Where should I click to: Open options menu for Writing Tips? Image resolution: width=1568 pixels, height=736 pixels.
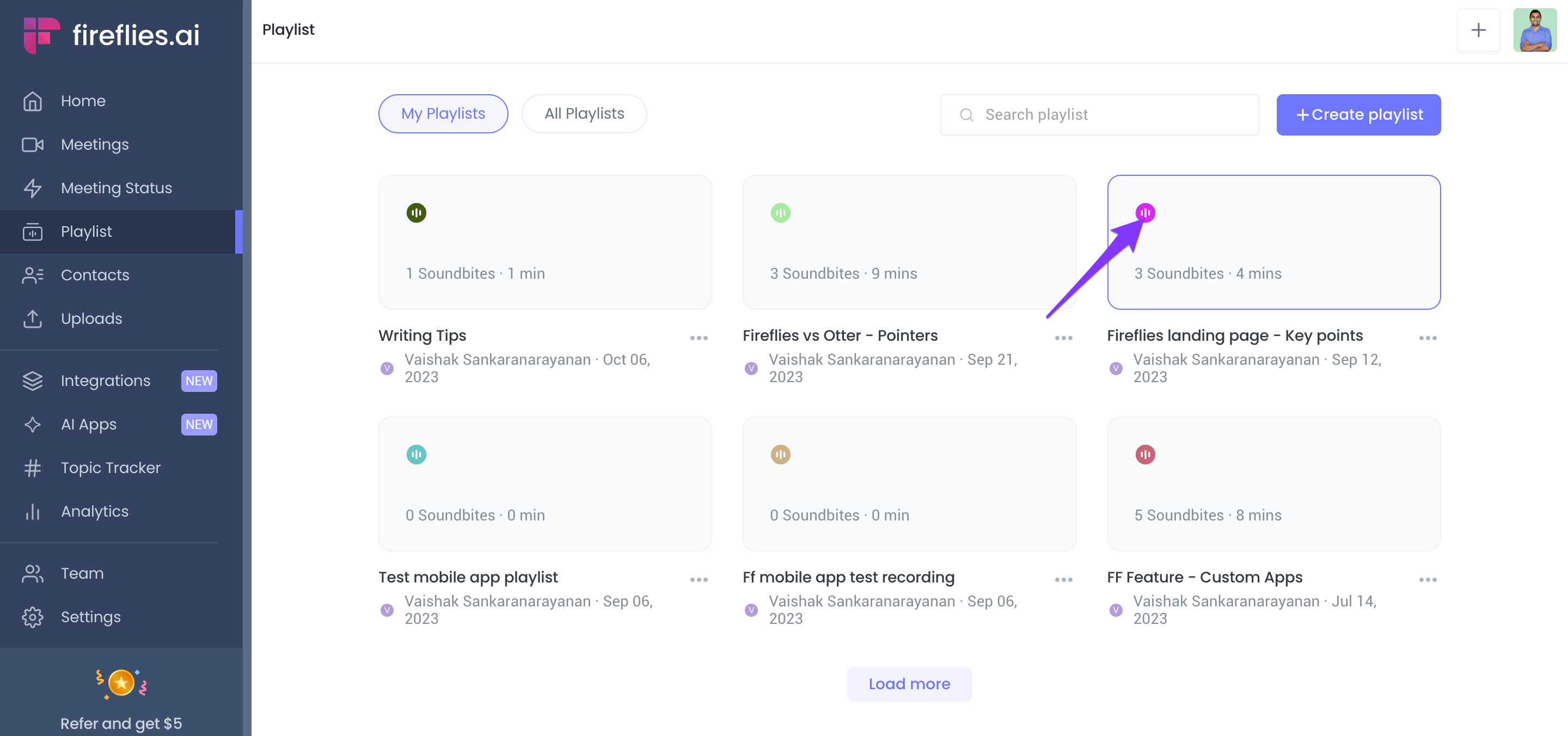coord(698,338)
